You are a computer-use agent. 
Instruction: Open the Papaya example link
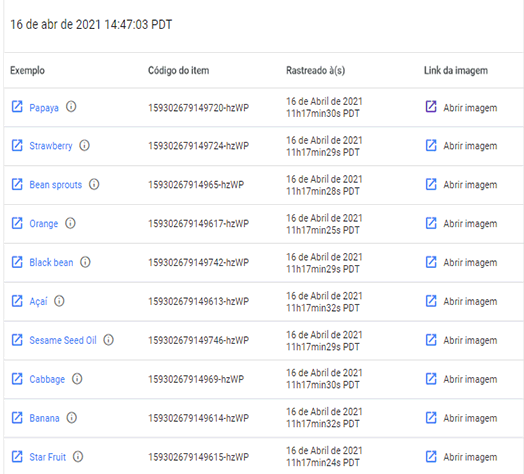pyautogui.click(x=44, y=108)
